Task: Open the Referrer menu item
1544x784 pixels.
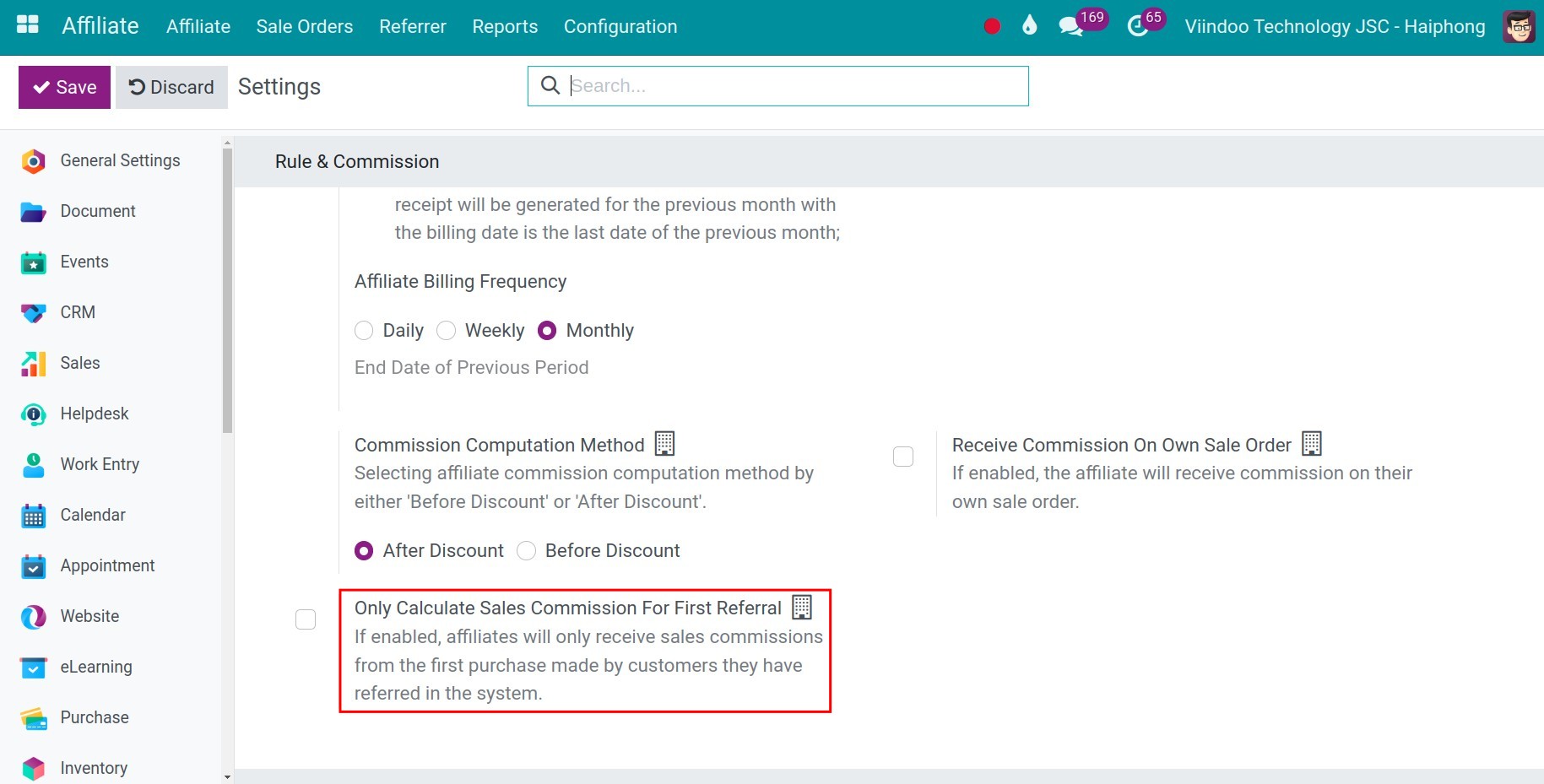Action: click(x=413, y=27)
